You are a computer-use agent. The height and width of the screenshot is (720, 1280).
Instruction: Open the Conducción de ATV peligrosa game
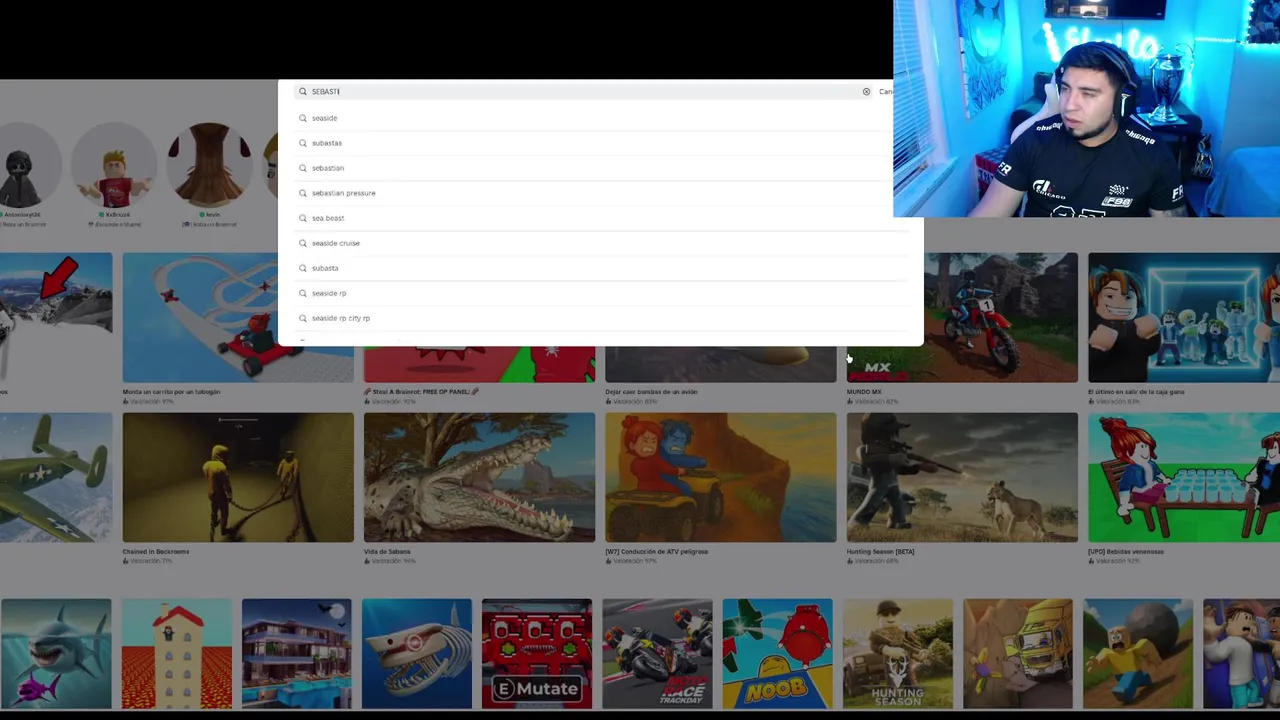(x=720, y=477)
